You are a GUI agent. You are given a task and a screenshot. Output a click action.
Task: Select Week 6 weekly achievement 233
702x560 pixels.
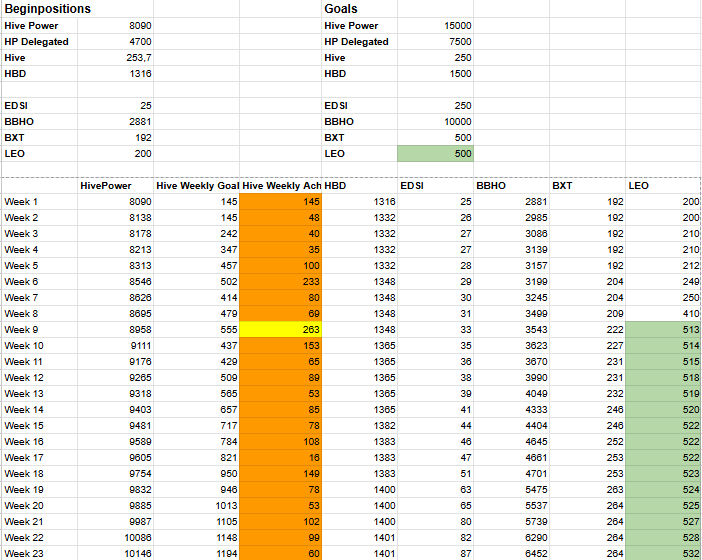tap(280, 282)
